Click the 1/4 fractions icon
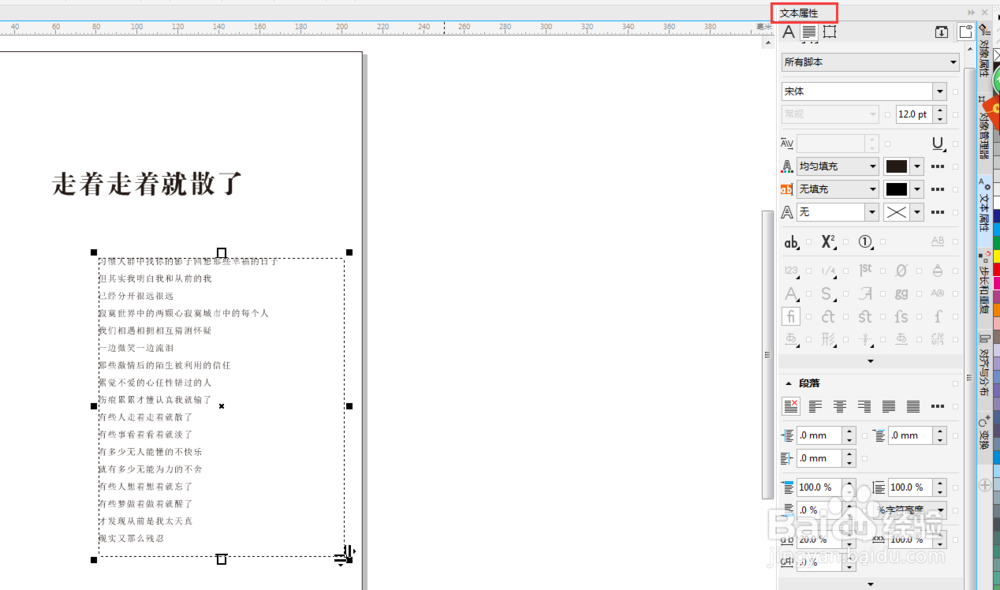Viewport: 1000px width, 590px height. (828, 271)
